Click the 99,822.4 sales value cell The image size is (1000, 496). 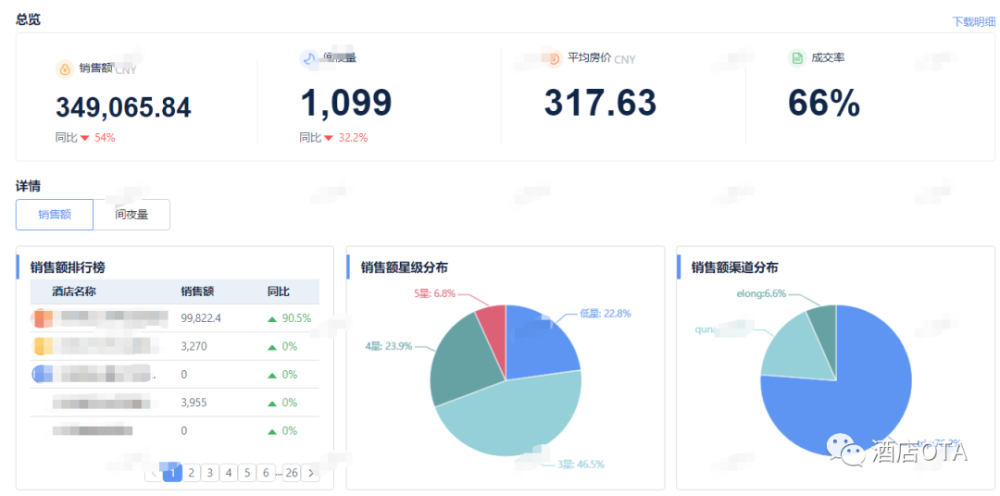(x=201, y=318)
